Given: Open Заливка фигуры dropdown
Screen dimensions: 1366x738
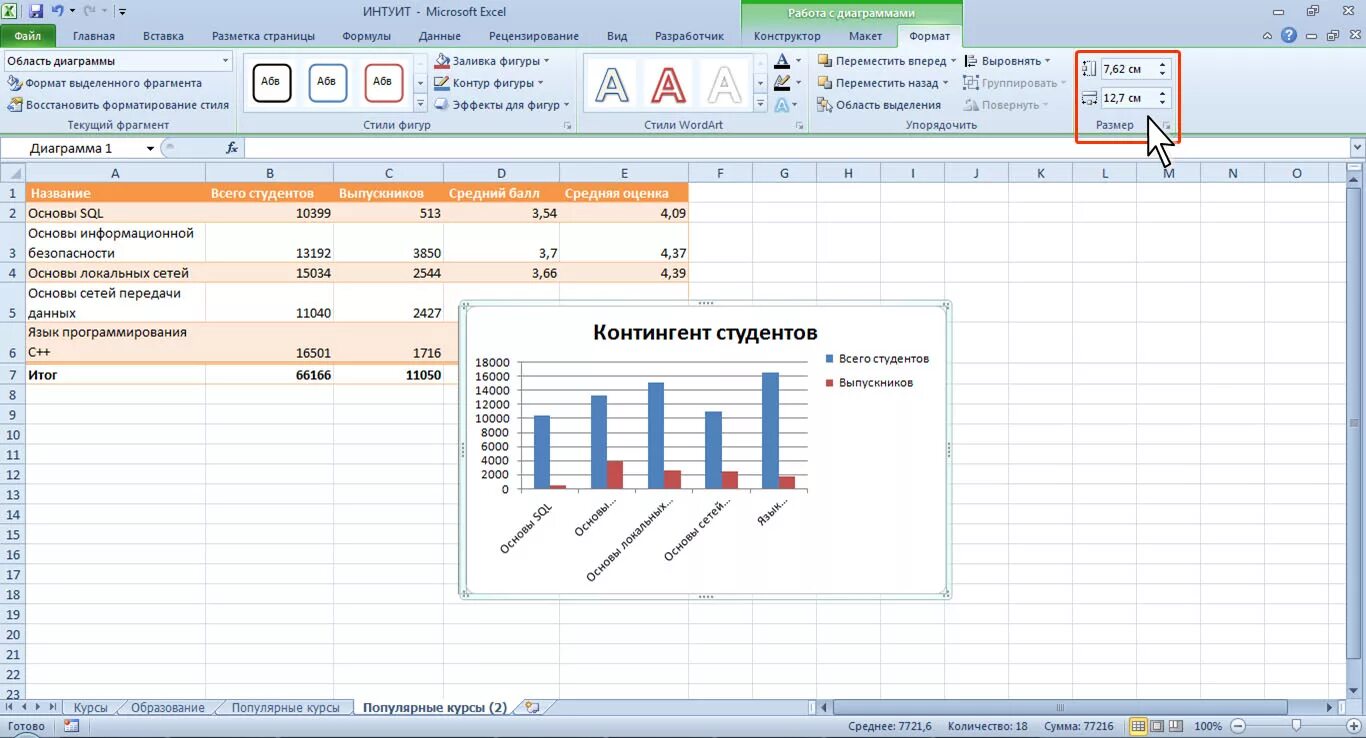Looking at the screenshot, I should [492, 61].
